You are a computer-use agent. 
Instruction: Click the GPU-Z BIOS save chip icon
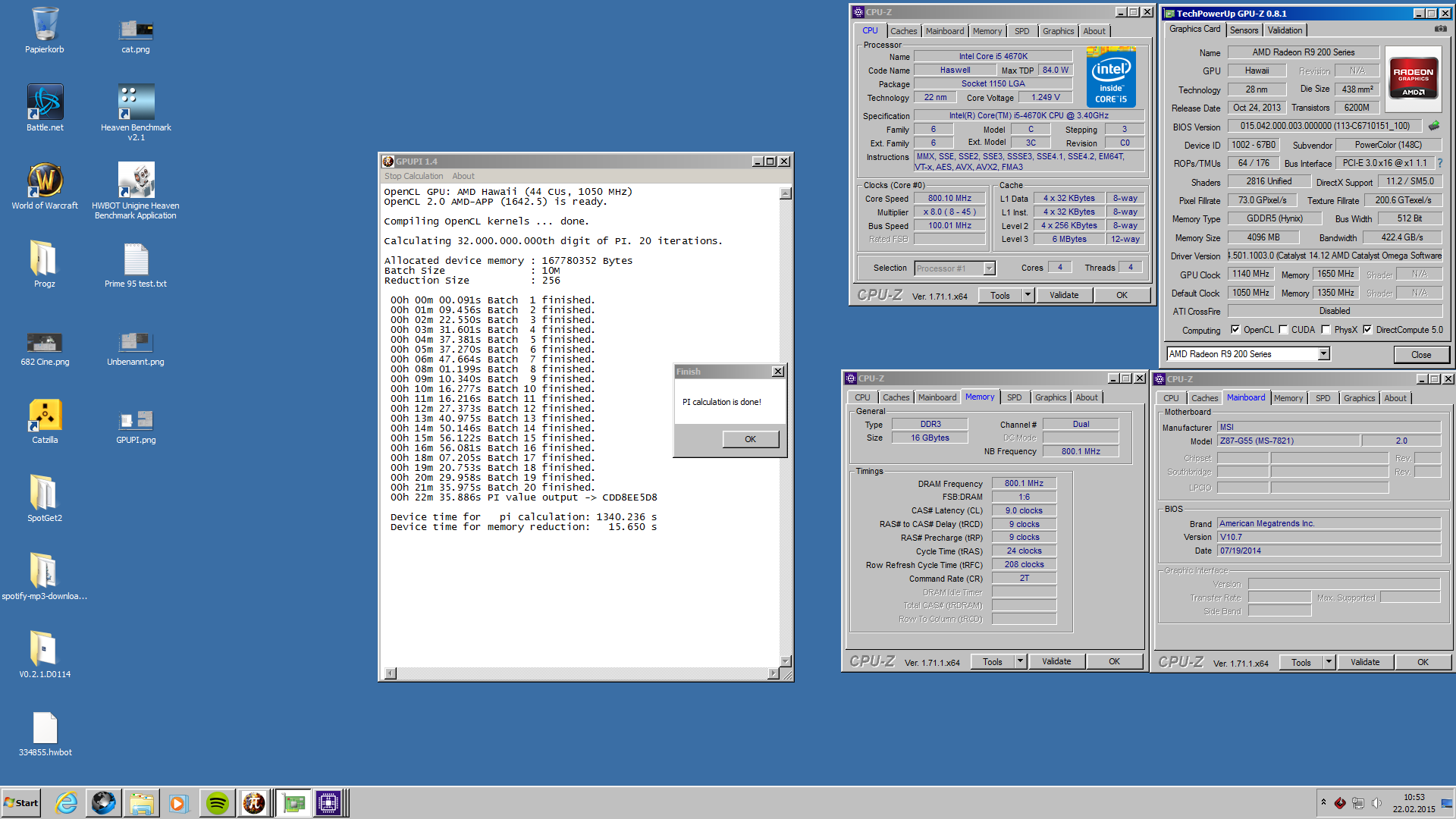pyautogui.click(x=1433, y=126)
